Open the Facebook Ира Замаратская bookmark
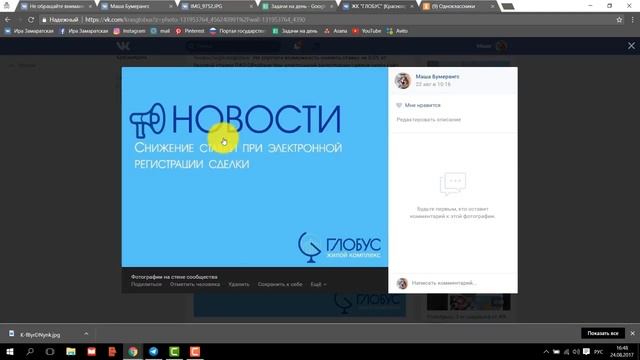 click(x=84, y=31)
